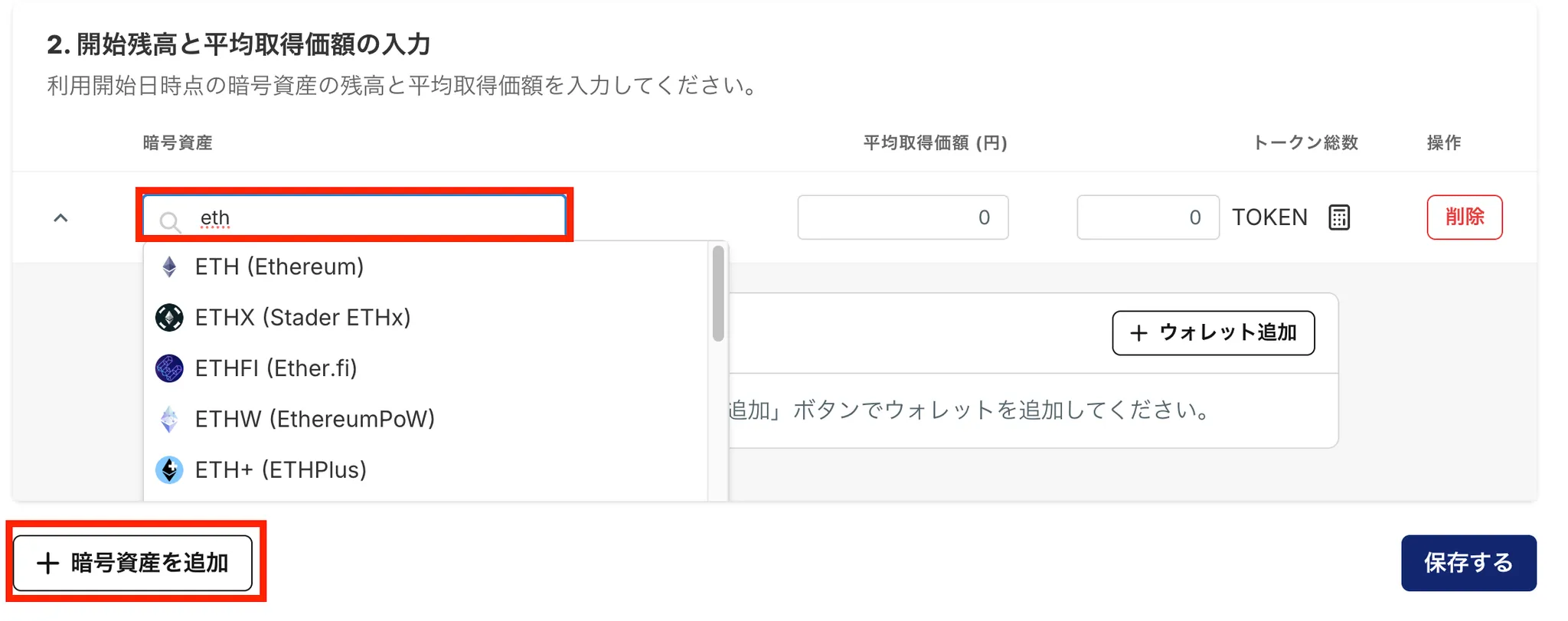The height and width of the screenshot is (621, 1568).
Task: Select ETHW (EthereumPoW) entry
Action: point(315,419)
